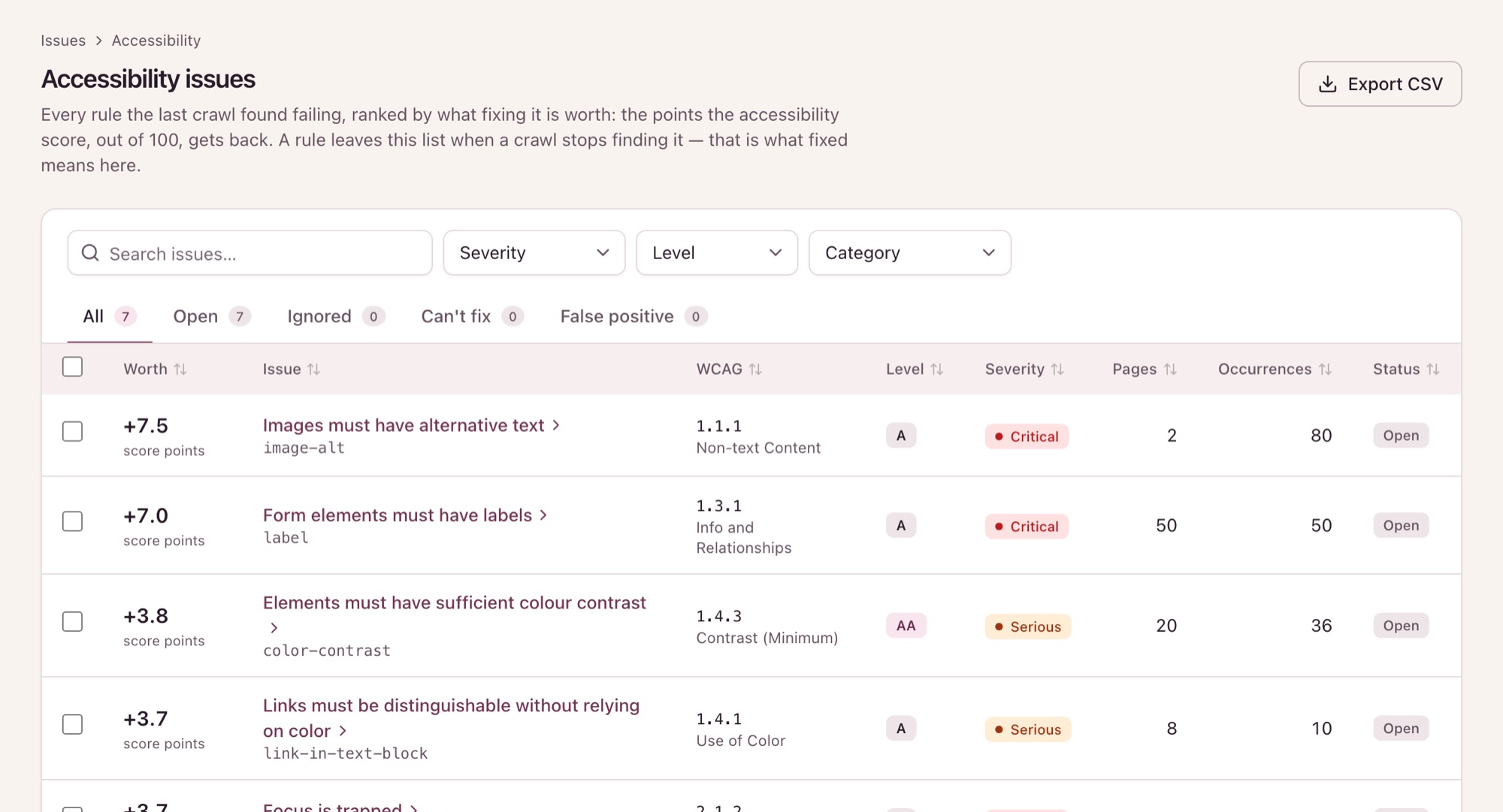This screenshot has height=812, width=1503.
Task: Click the breadcrumb separator chevron after Issues
Action: (98, 41)
